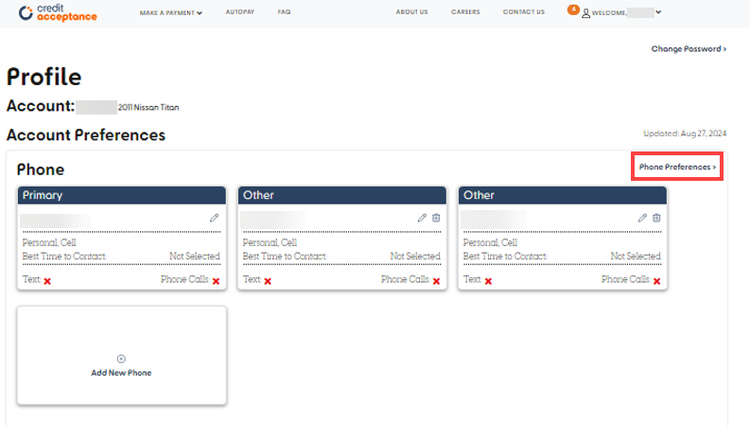Toggle Text red X on Primary phone

[47, 281]
